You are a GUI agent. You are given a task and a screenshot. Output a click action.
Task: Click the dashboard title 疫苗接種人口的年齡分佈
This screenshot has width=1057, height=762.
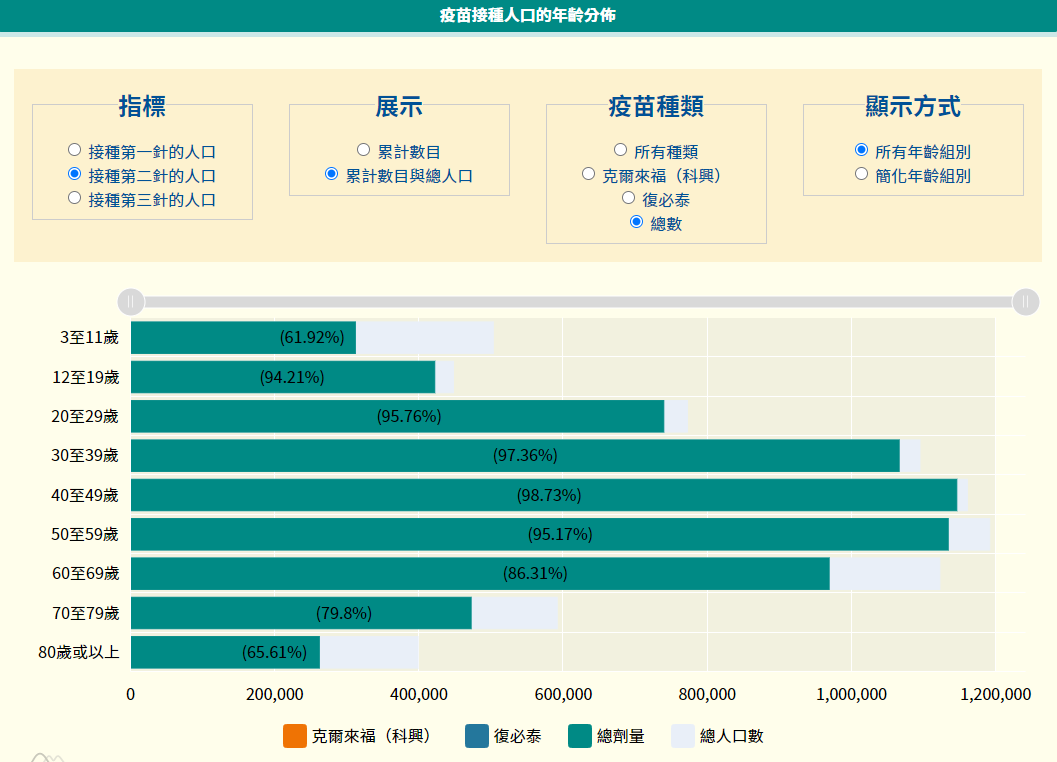(528, 16)
